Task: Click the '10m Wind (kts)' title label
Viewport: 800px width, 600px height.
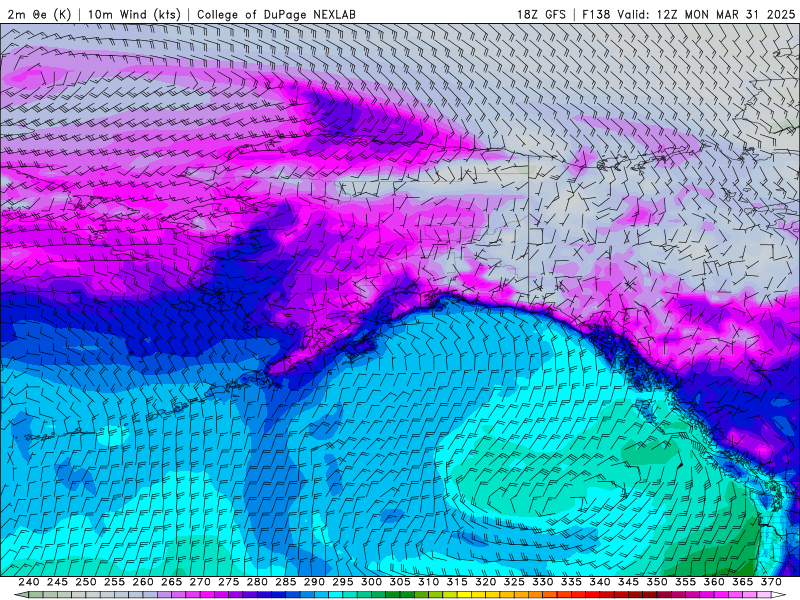Action: coord(134,14)
